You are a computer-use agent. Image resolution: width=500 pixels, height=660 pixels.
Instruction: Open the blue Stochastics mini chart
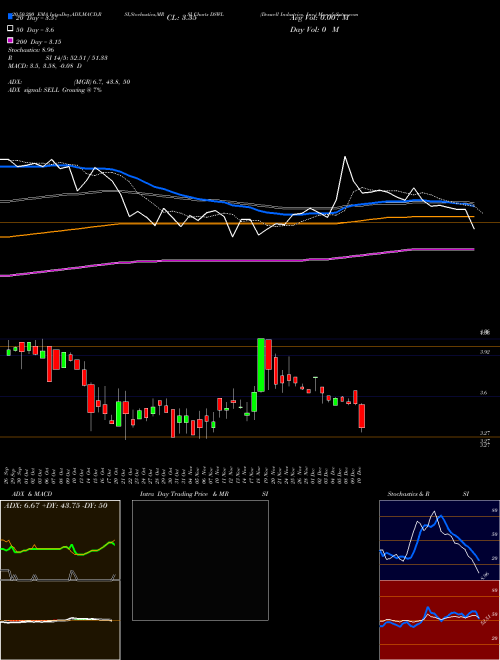coord(439,540)
